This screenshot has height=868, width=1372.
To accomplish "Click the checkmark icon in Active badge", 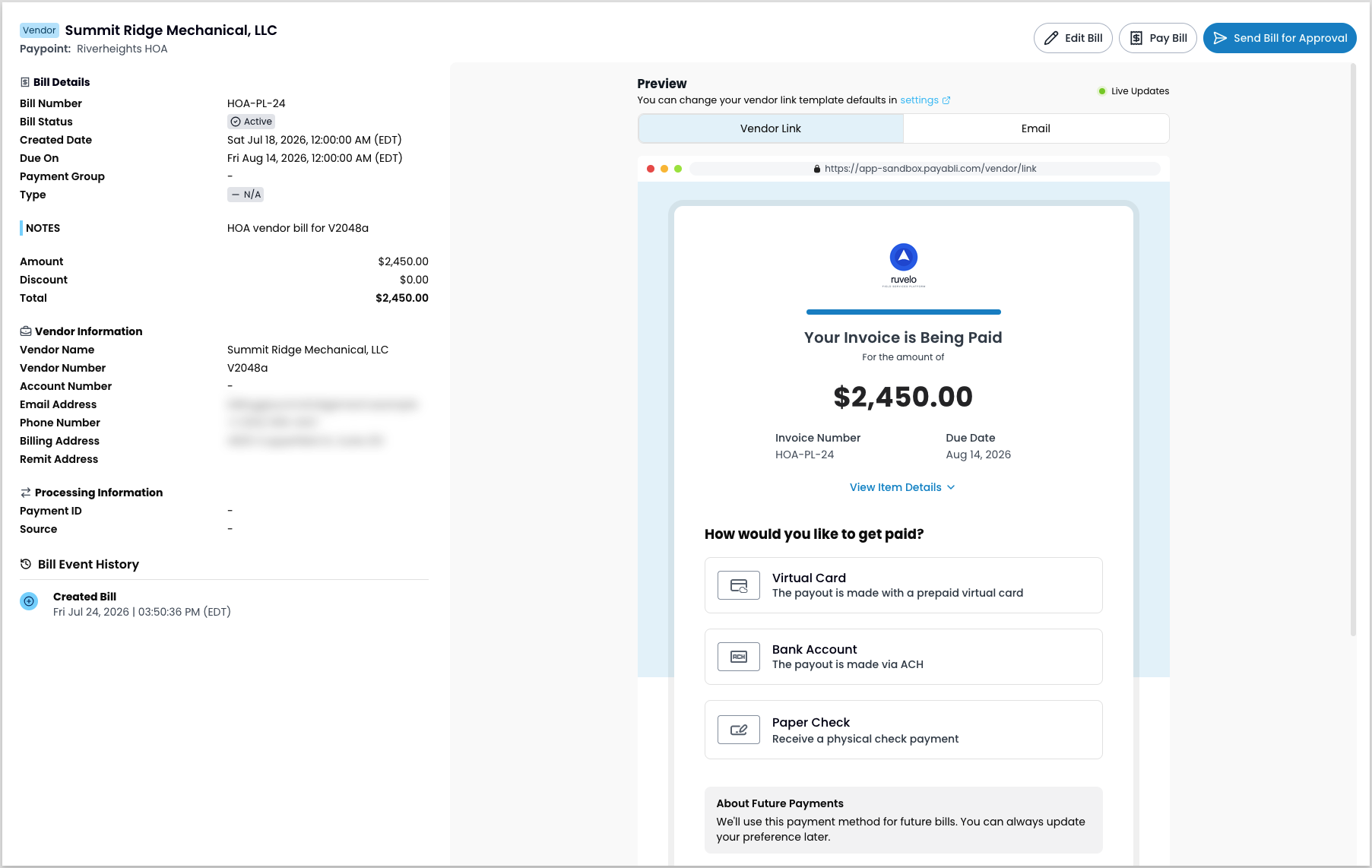I will tap(236, 122).
